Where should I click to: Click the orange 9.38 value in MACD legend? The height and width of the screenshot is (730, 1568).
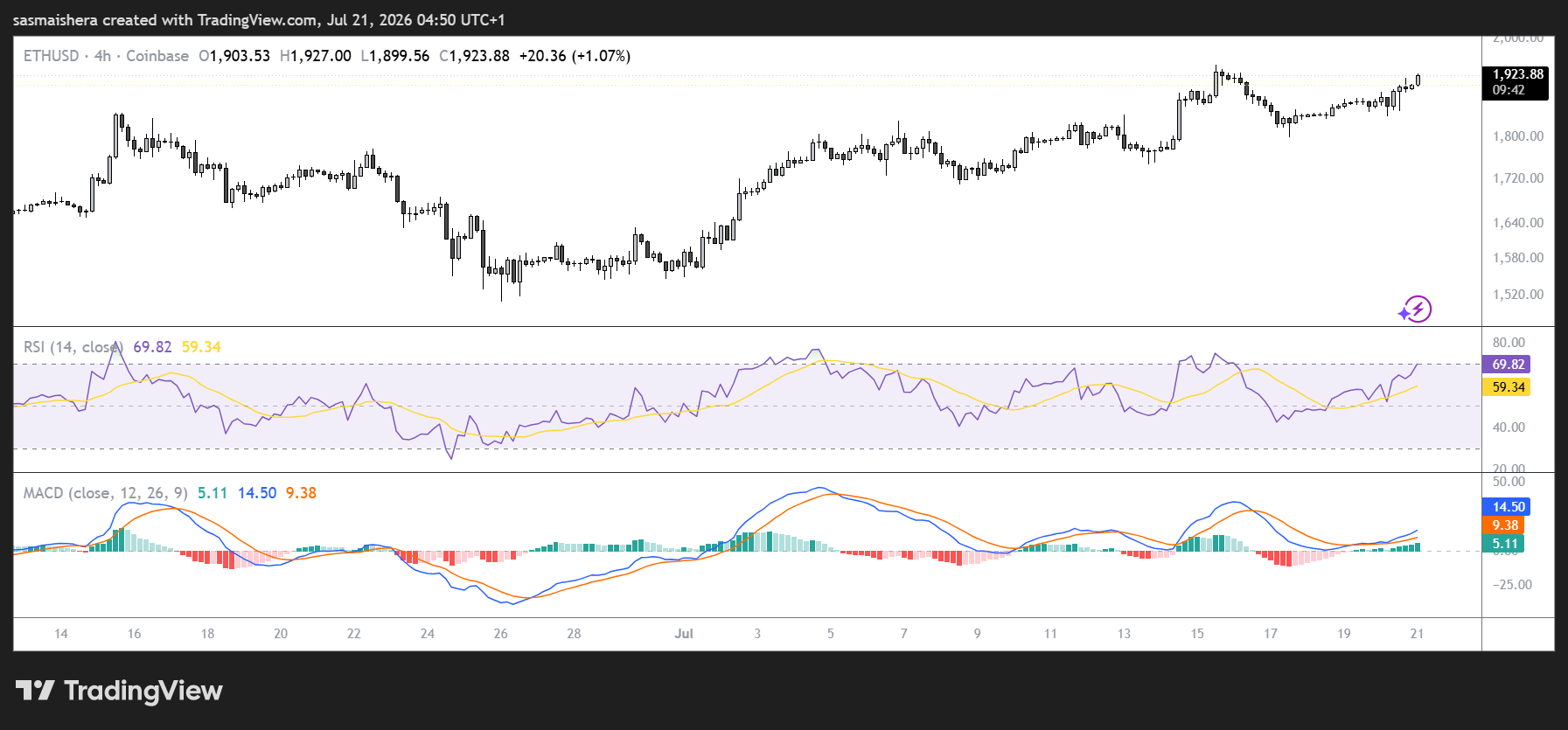(x=301, y=493)
